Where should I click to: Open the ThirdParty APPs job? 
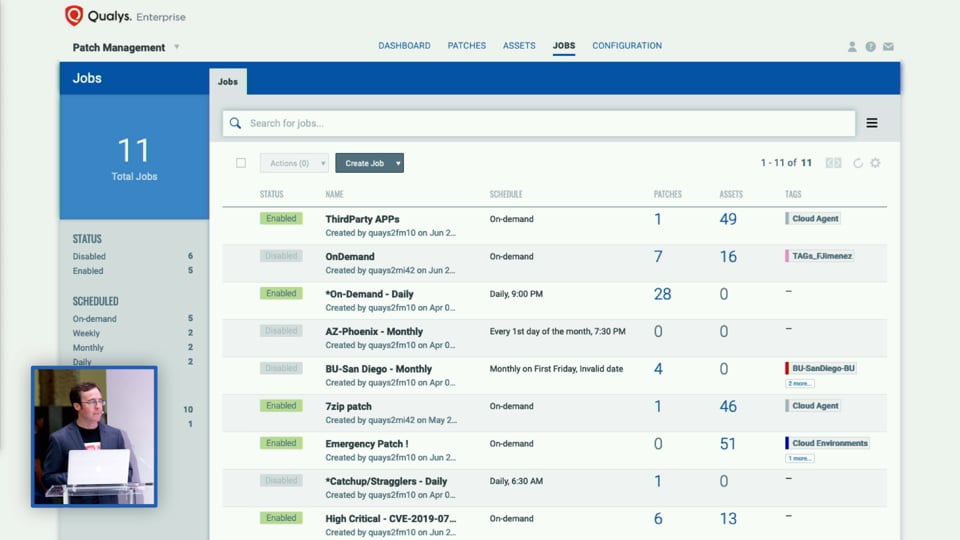click(362, 219)
